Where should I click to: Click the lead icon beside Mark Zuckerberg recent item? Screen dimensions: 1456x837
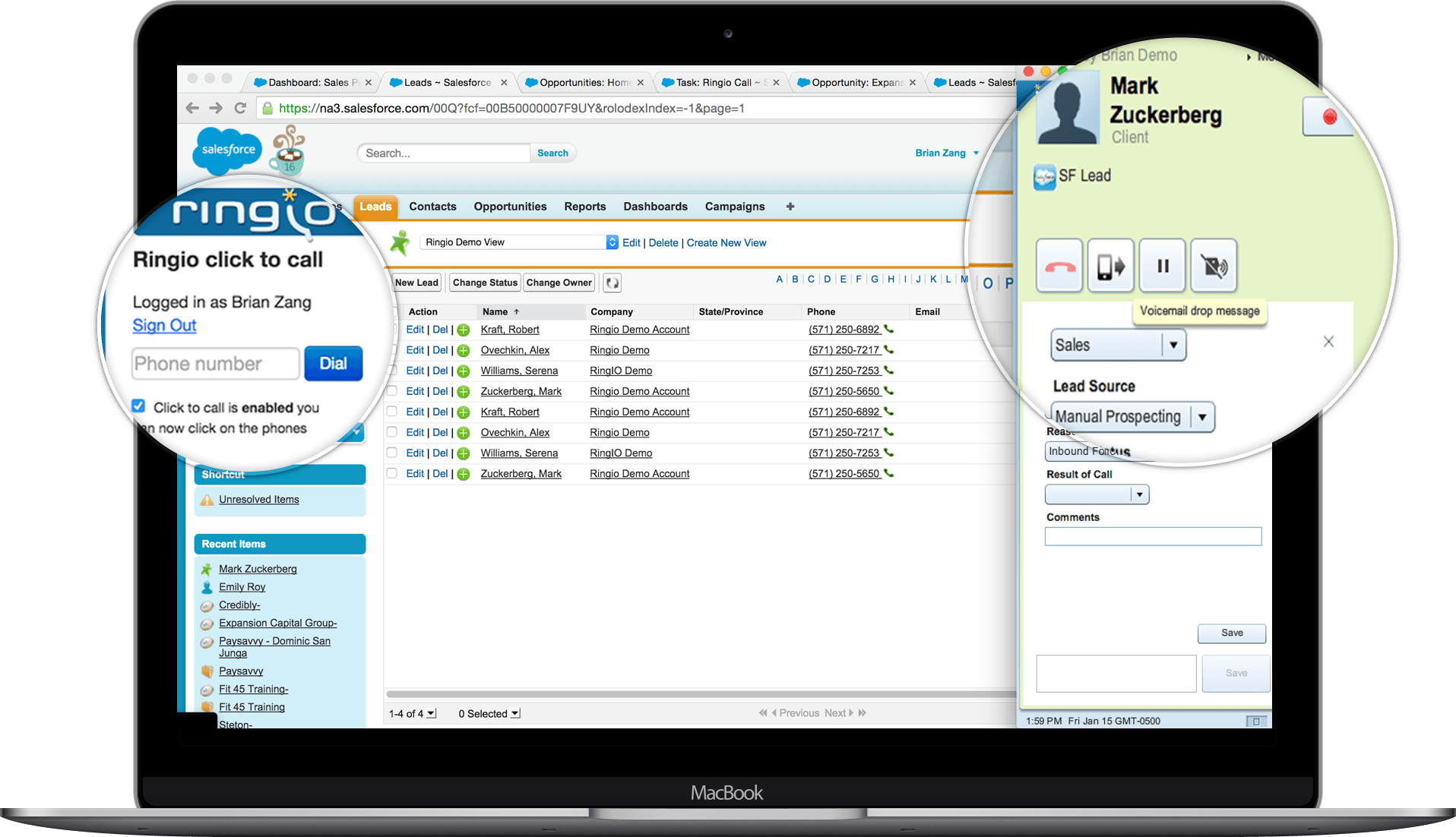pos(206,569)
